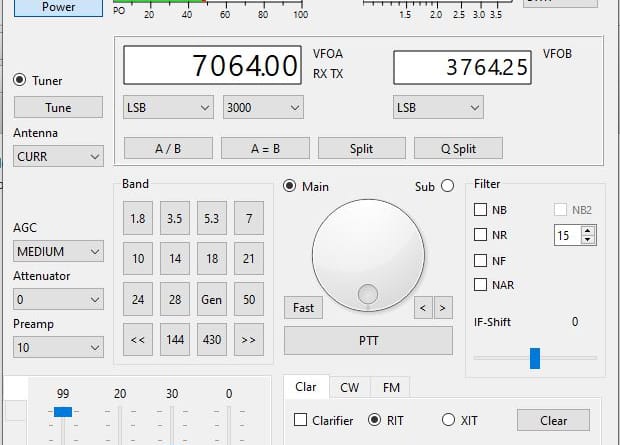The height and width of the screenshot is (445, 620).
Task: Click the band down << button
Action: [x=138, y=340]
